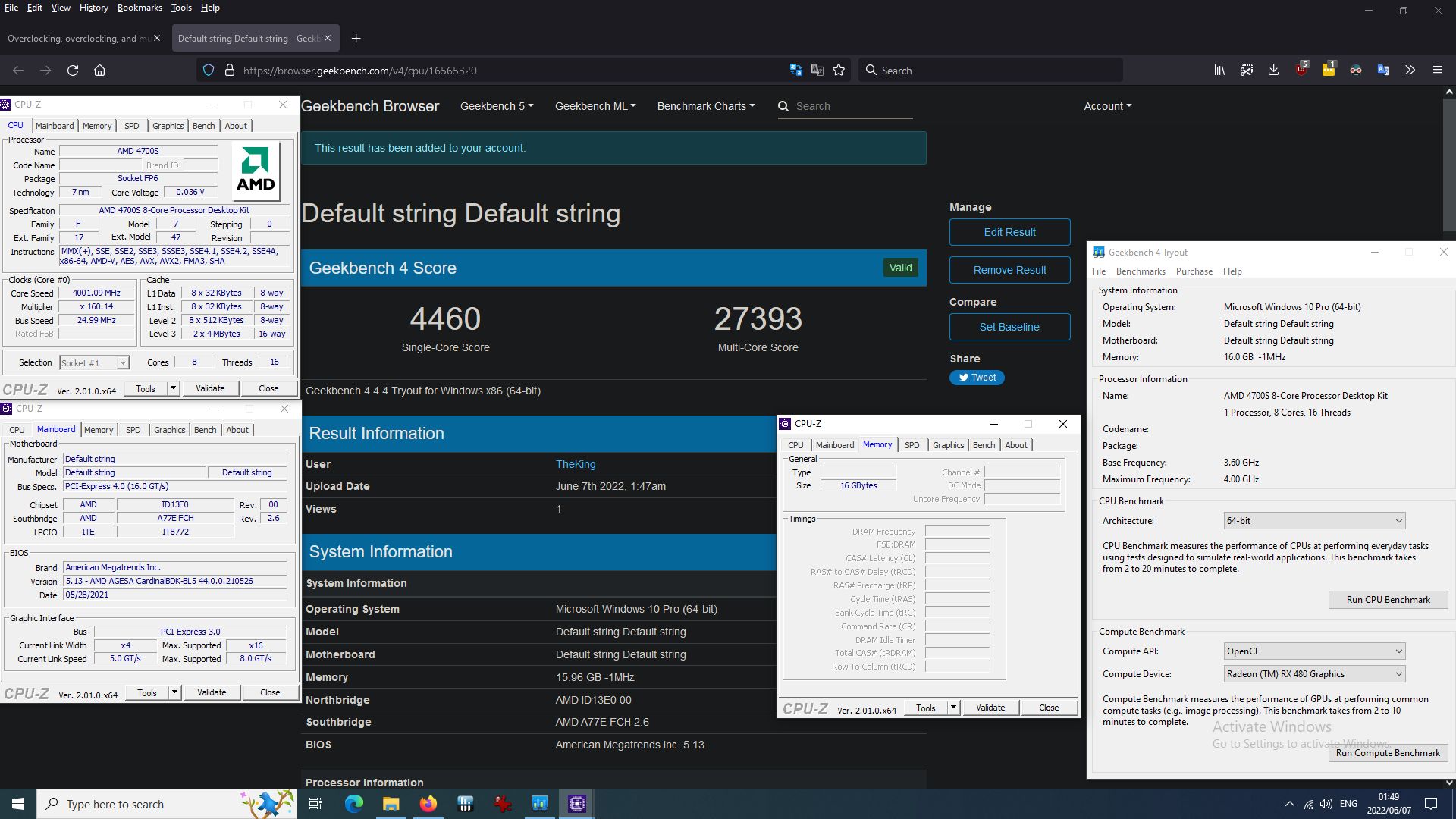This screenshot has height=819, width=1456.
Task: Click the grey translate icon in address bar
Action: point(817,71)
